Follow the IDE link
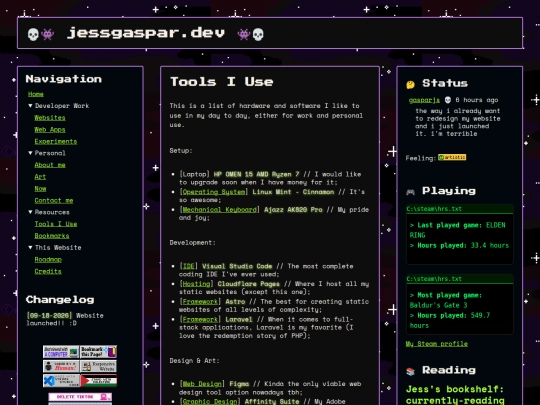Image resolution: width=540 pixels, height=405 pixels. point(188,266)
